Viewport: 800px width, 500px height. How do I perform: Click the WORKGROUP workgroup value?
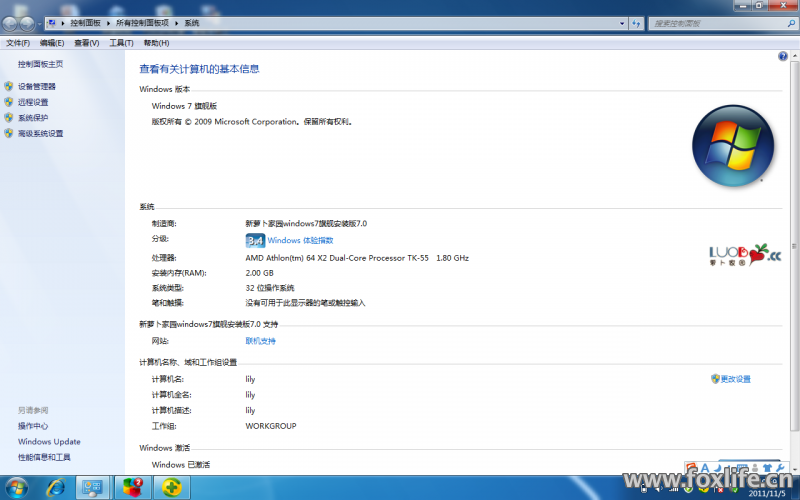click(271, 426)
